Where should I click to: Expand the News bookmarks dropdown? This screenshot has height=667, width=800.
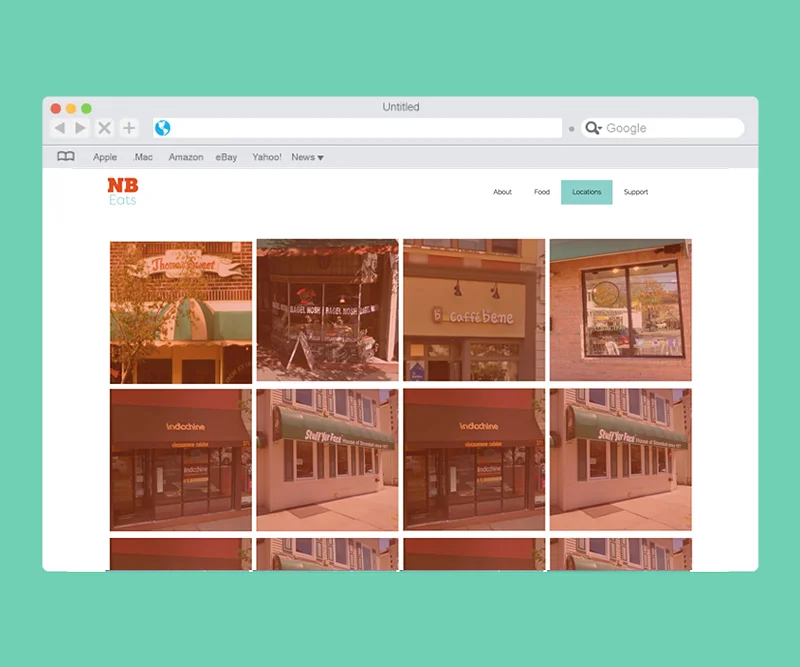coord(307,157)
